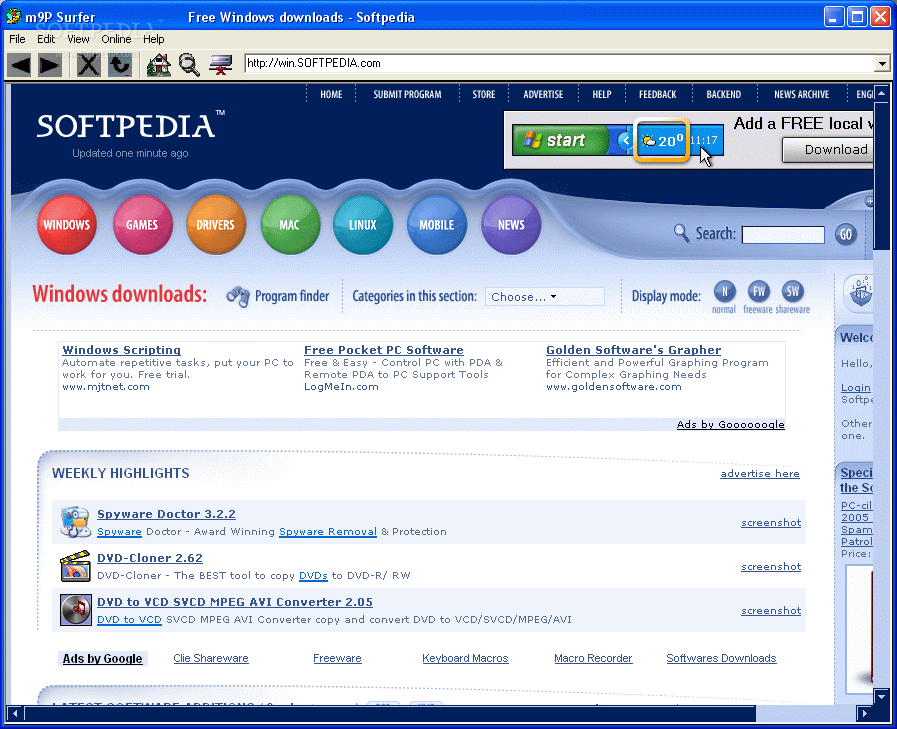Click the Keyboard Macros ad link

coord(465,658)
